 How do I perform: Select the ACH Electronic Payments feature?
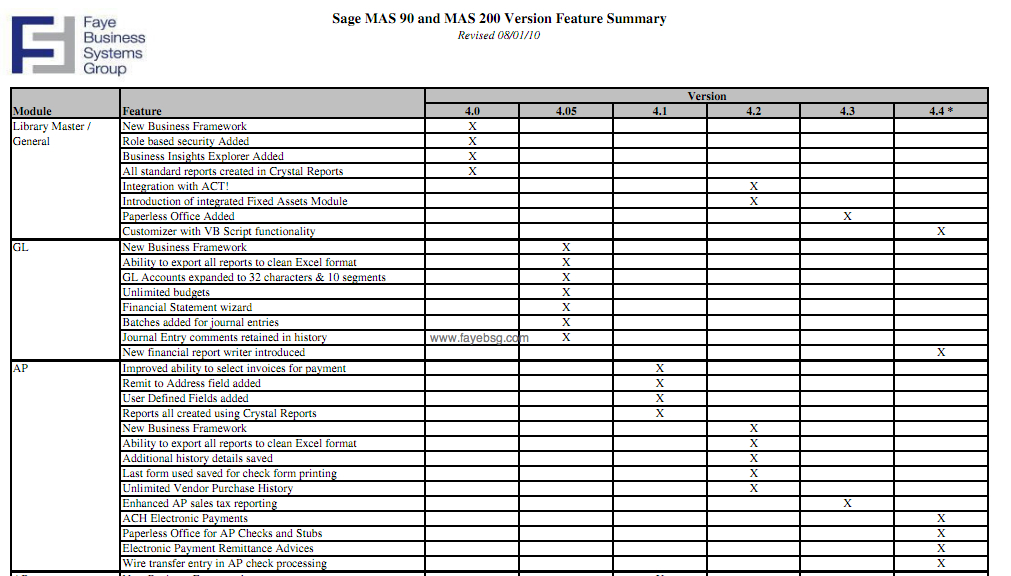(x=185, y=519)
